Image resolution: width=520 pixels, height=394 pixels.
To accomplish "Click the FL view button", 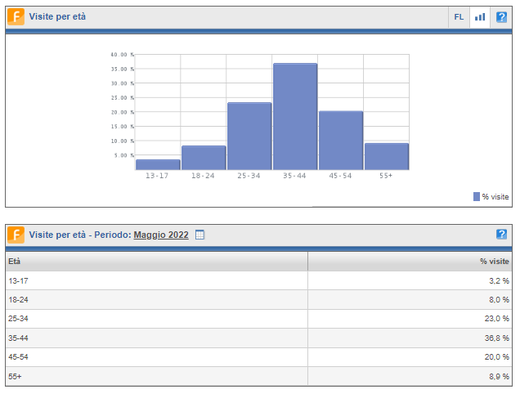I will (x=459, y=17).
